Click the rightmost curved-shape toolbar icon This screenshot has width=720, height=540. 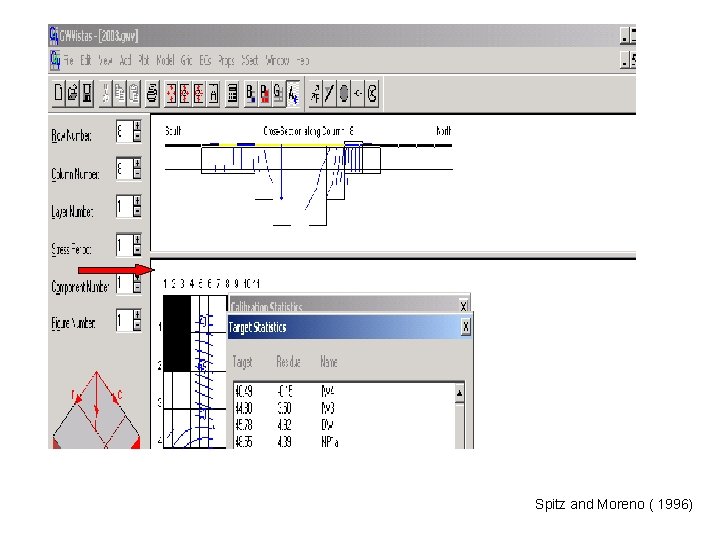click(x=372, y=94)
